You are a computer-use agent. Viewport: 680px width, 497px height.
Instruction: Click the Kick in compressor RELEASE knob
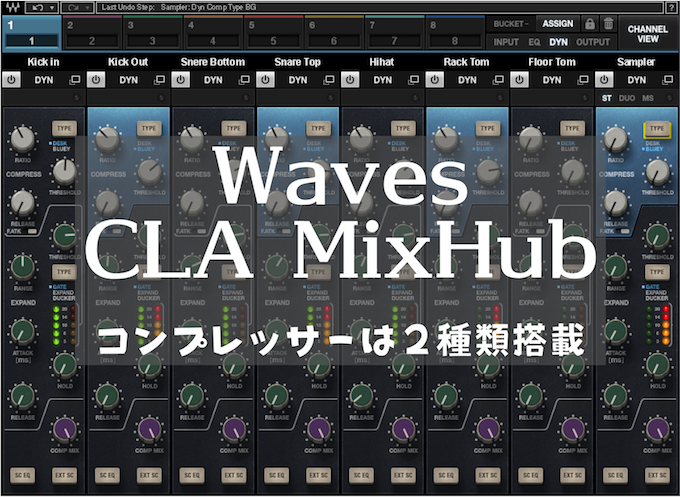coord(23,203)
